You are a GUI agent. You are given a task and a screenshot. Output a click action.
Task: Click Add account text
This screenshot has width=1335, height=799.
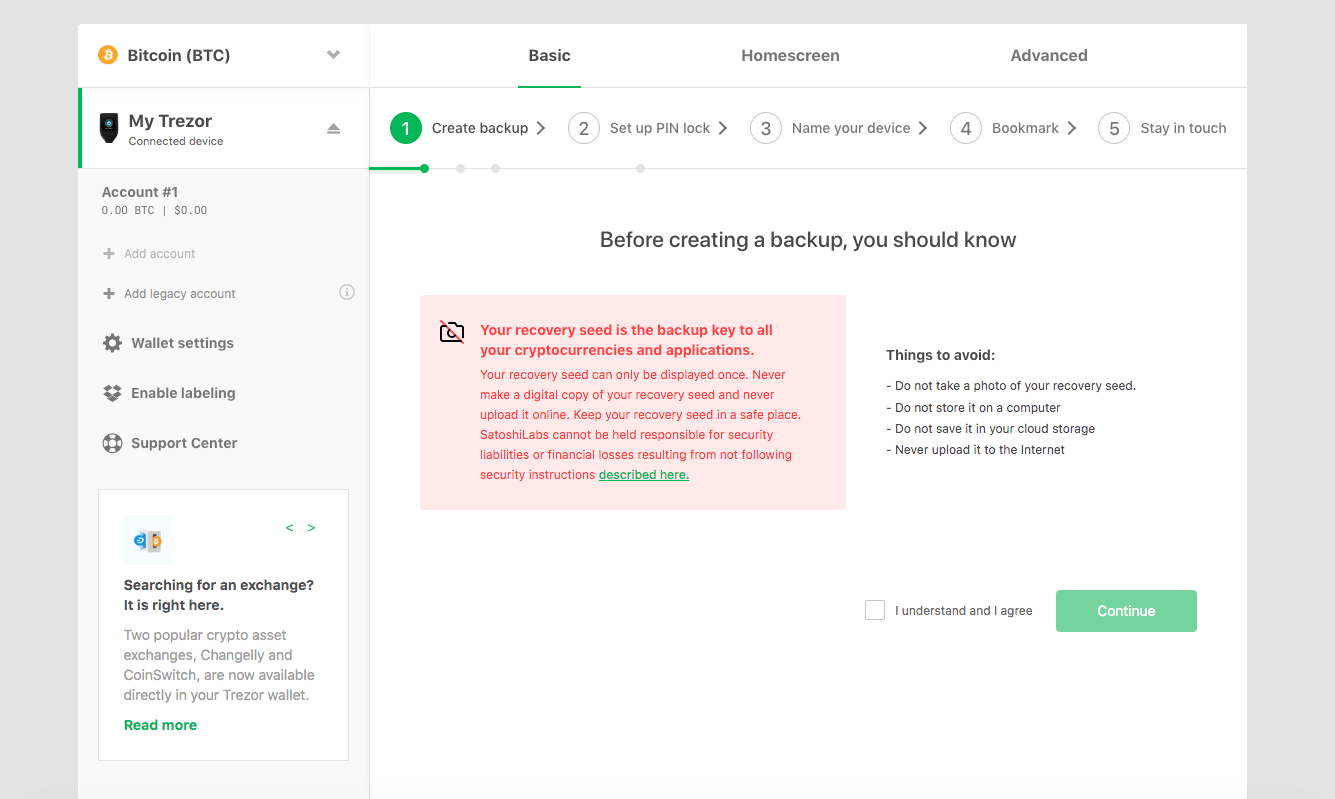[160, 254]
